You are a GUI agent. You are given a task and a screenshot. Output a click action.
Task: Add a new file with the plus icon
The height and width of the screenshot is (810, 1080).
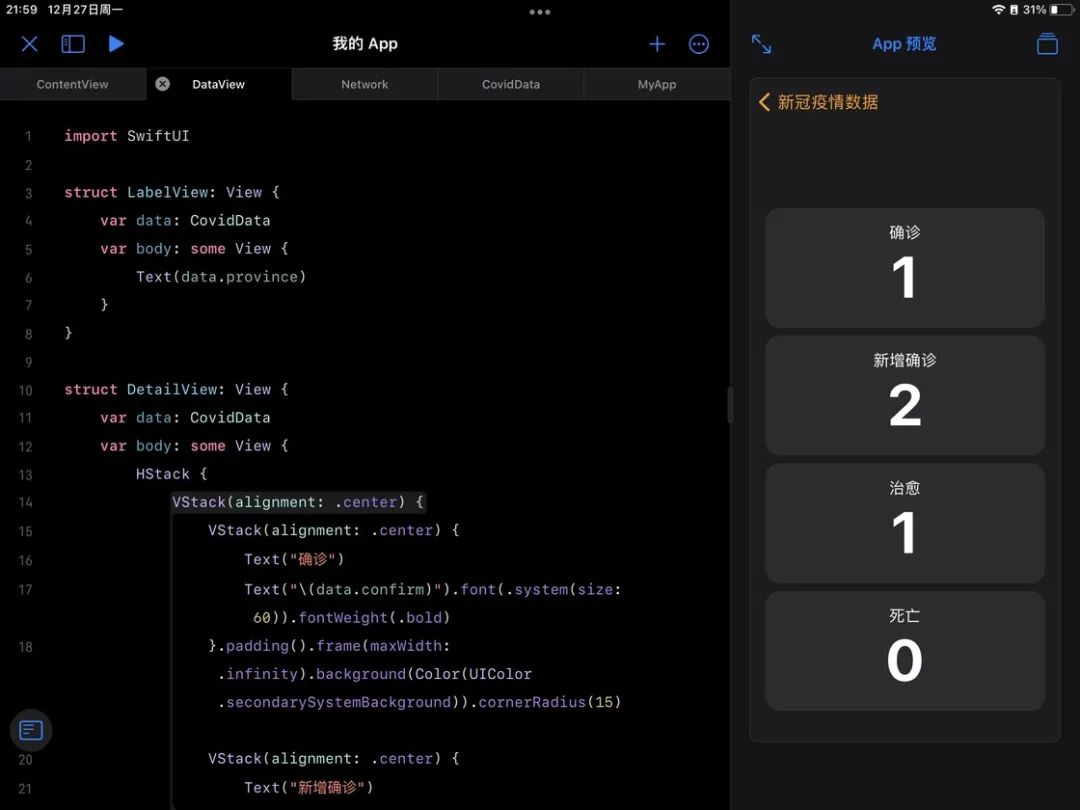pyautogui.click(x=657, y=44)
